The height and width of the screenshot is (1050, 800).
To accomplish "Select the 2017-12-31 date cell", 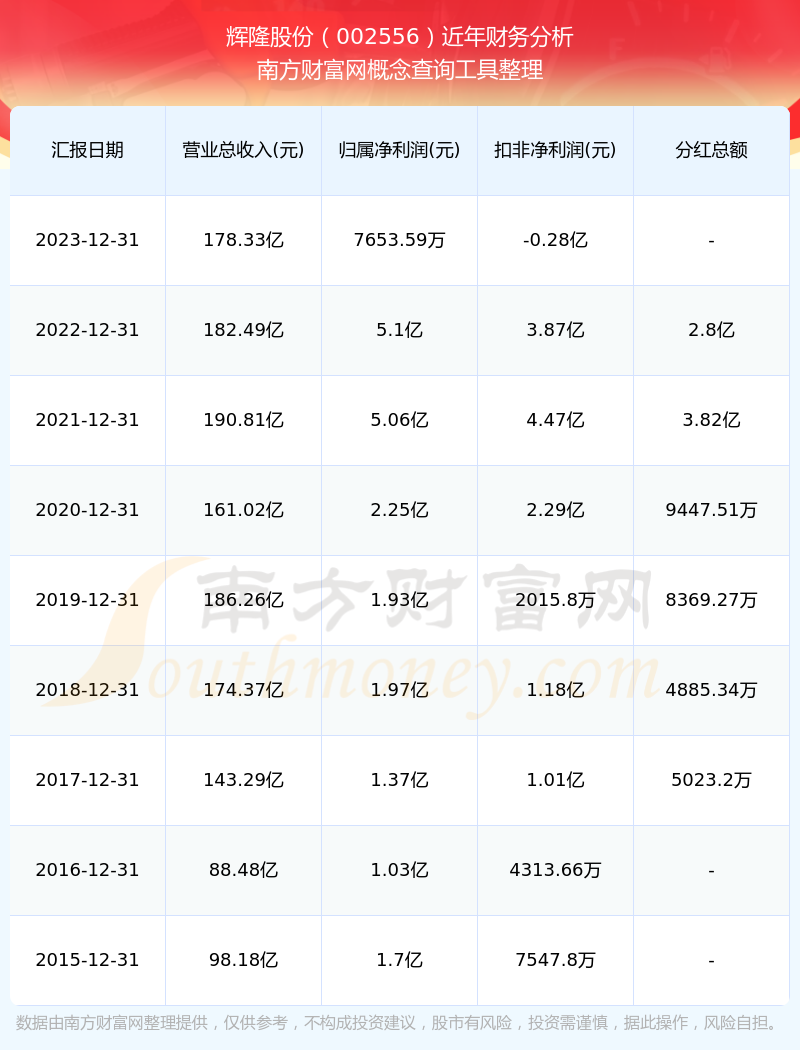I will (88, 780).
